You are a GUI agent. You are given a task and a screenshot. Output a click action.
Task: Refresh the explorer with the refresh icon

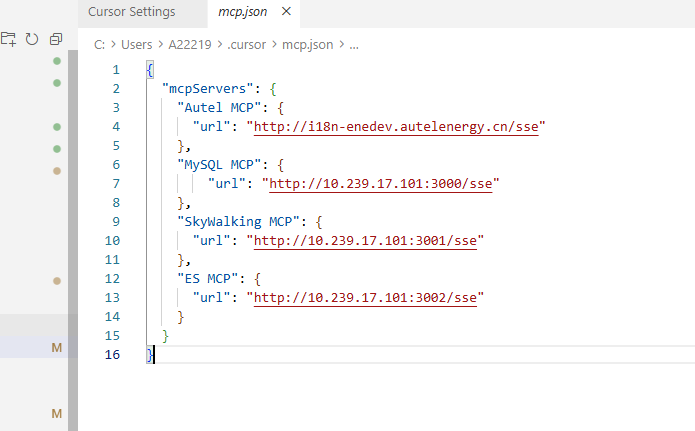coord(31,39)
